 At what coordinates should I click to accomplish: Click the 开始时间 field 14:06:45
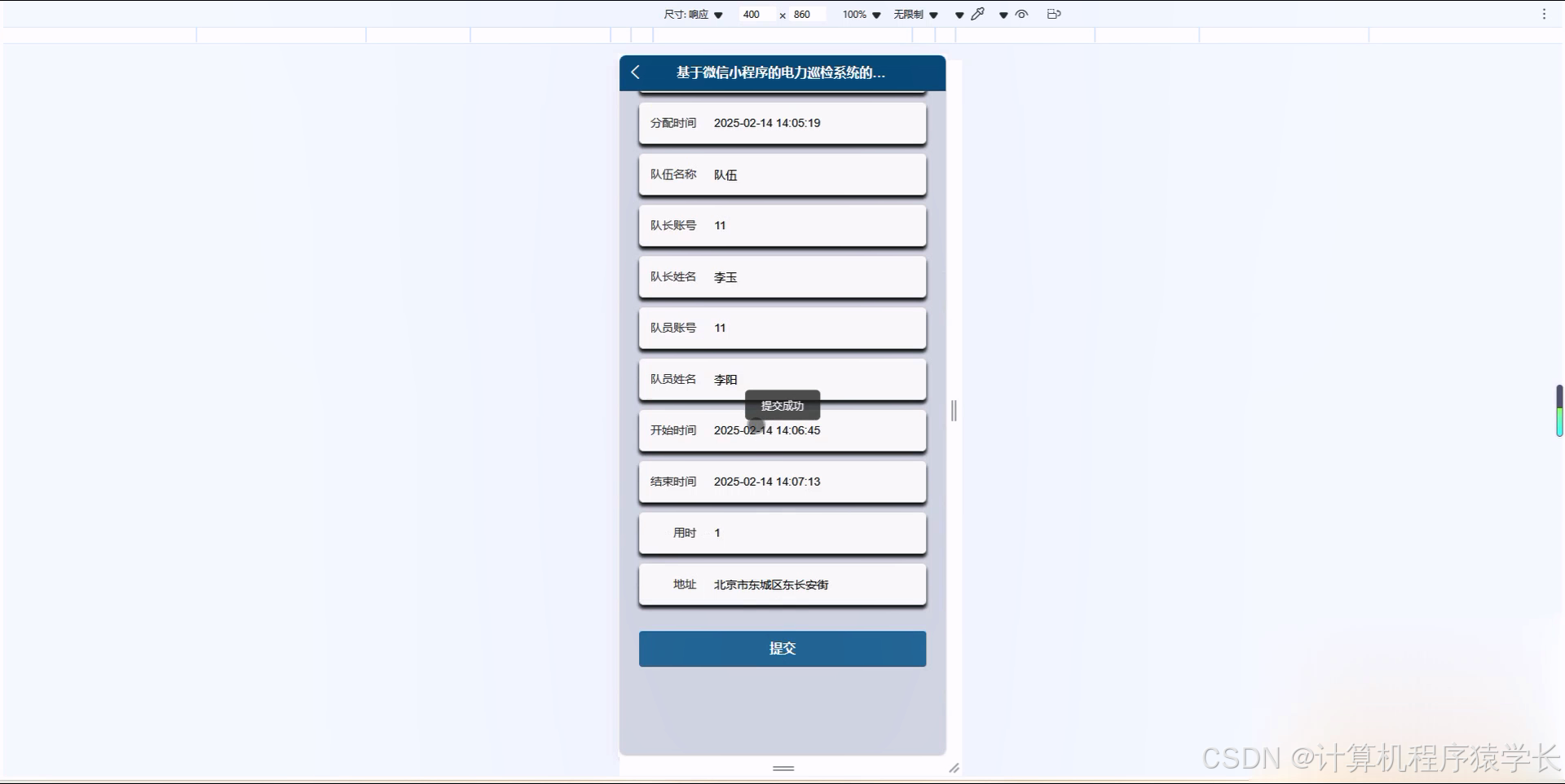782,430
